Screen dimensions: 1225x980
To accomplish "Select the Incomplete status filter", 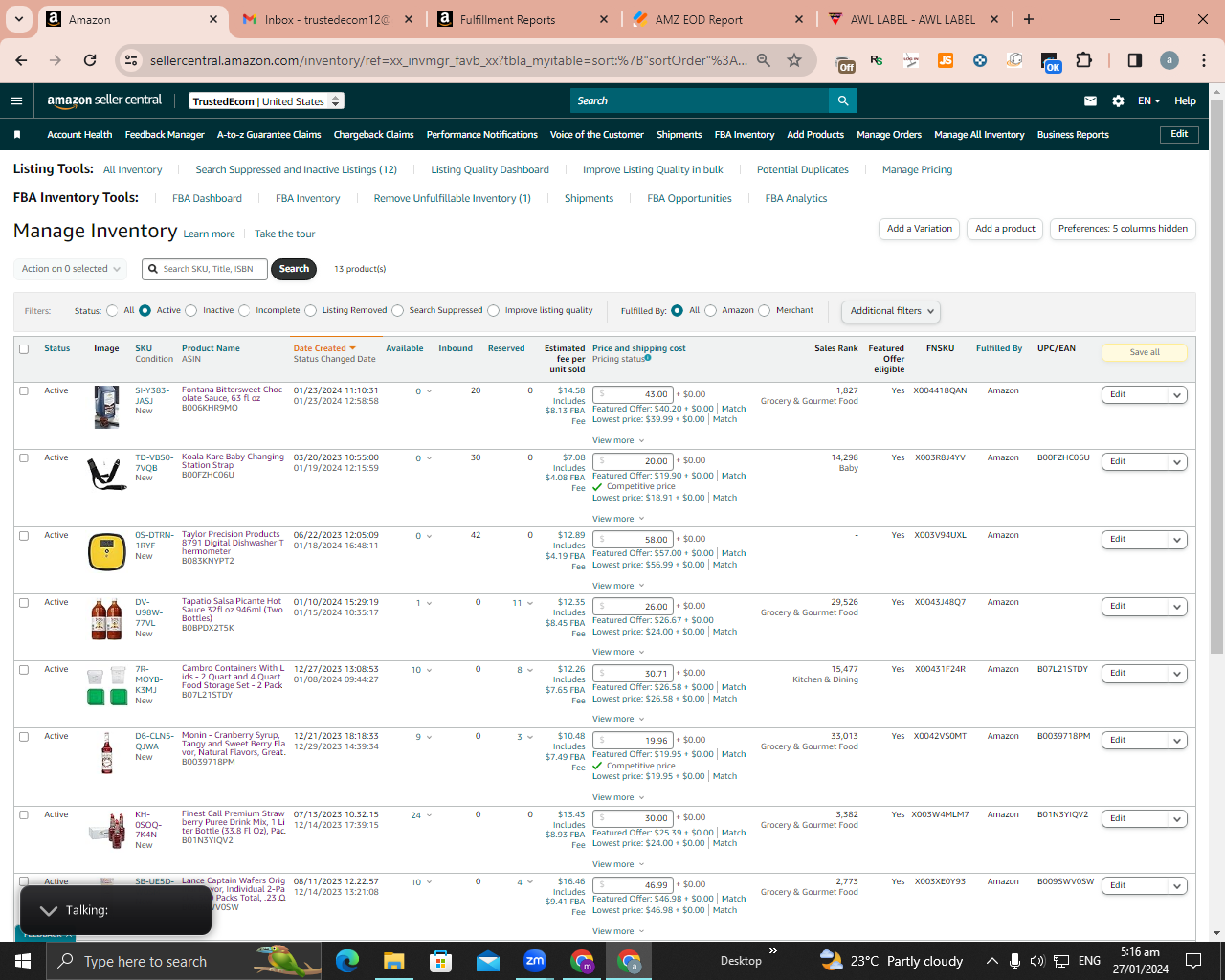I will [x=244, y=310].
